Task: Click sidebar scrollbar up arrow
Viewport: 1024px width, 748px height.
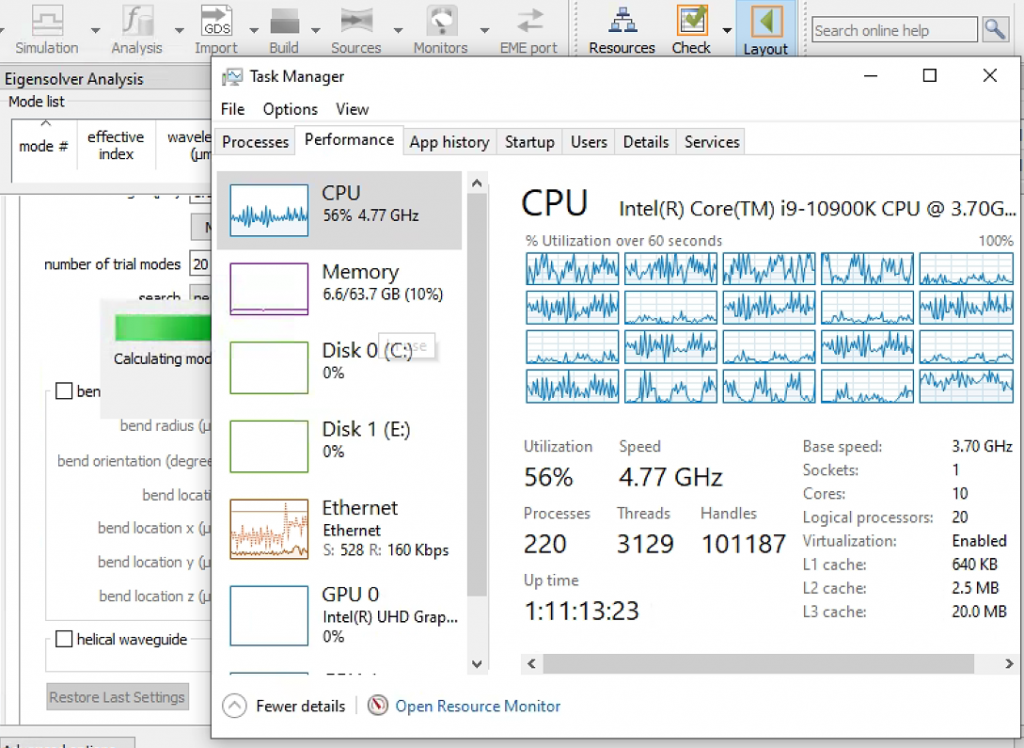Action: (477, 184)
